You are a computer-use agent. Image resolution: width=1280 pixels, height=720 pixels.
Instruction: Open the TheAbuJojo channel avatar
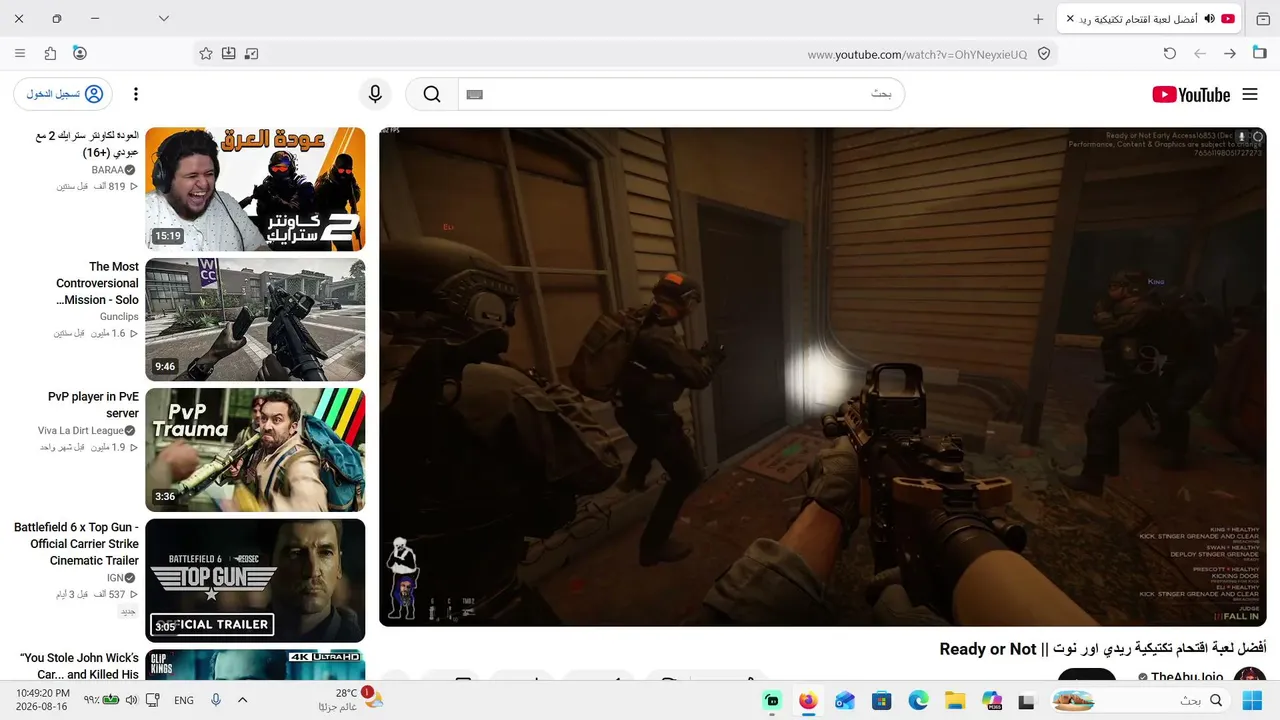pos(1250,676)
